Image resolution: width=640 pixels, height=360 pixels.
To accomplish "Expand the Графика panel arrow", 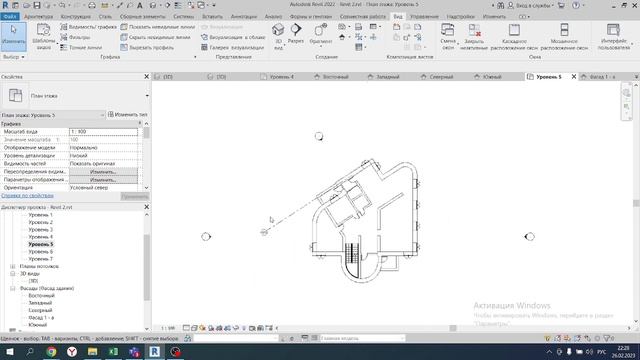I will 195,57.
